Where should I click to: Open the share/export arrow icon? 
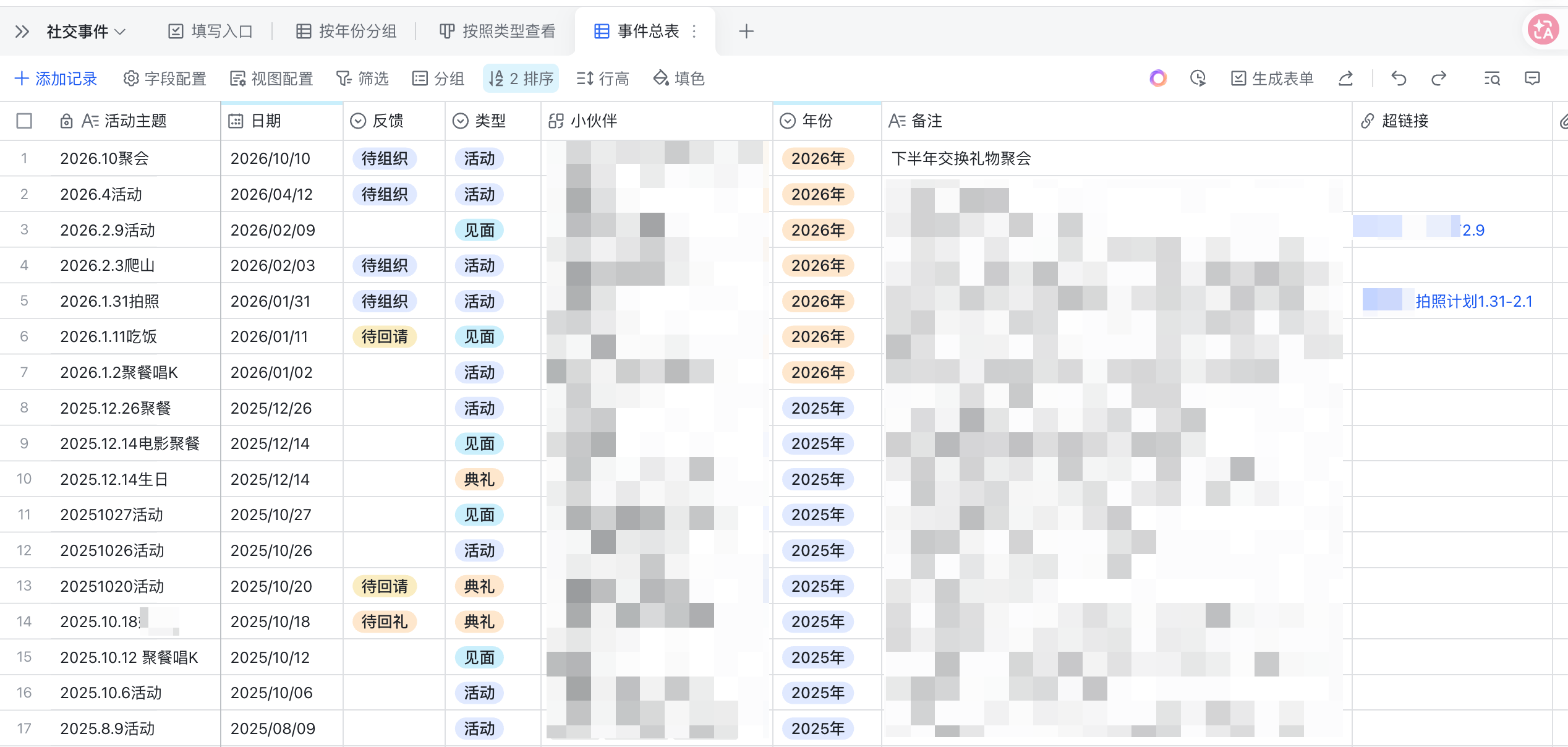1345,79
